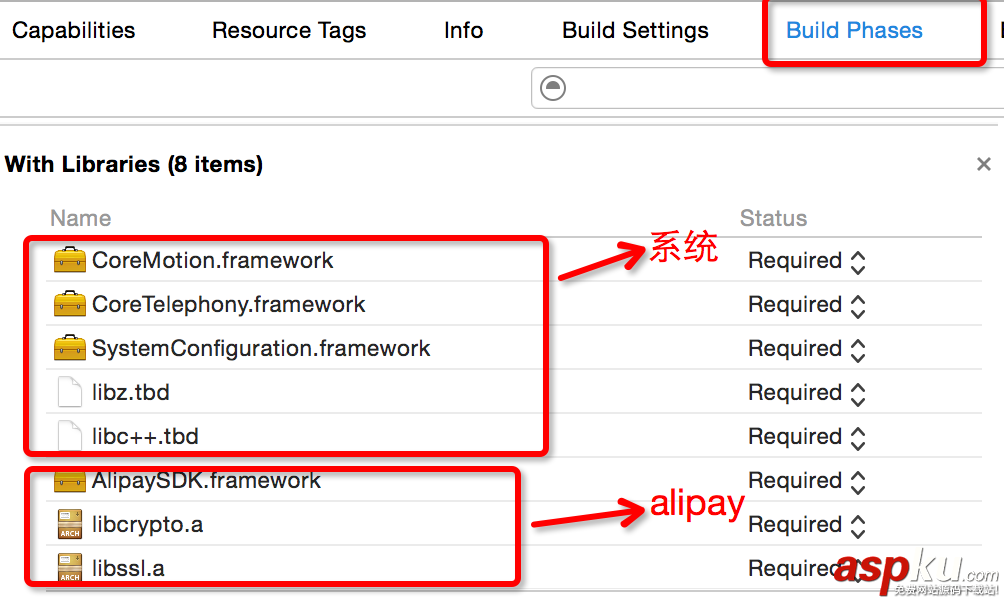Click the libz.tbd document icon
Screen dimensions: 1004x602
70,392
